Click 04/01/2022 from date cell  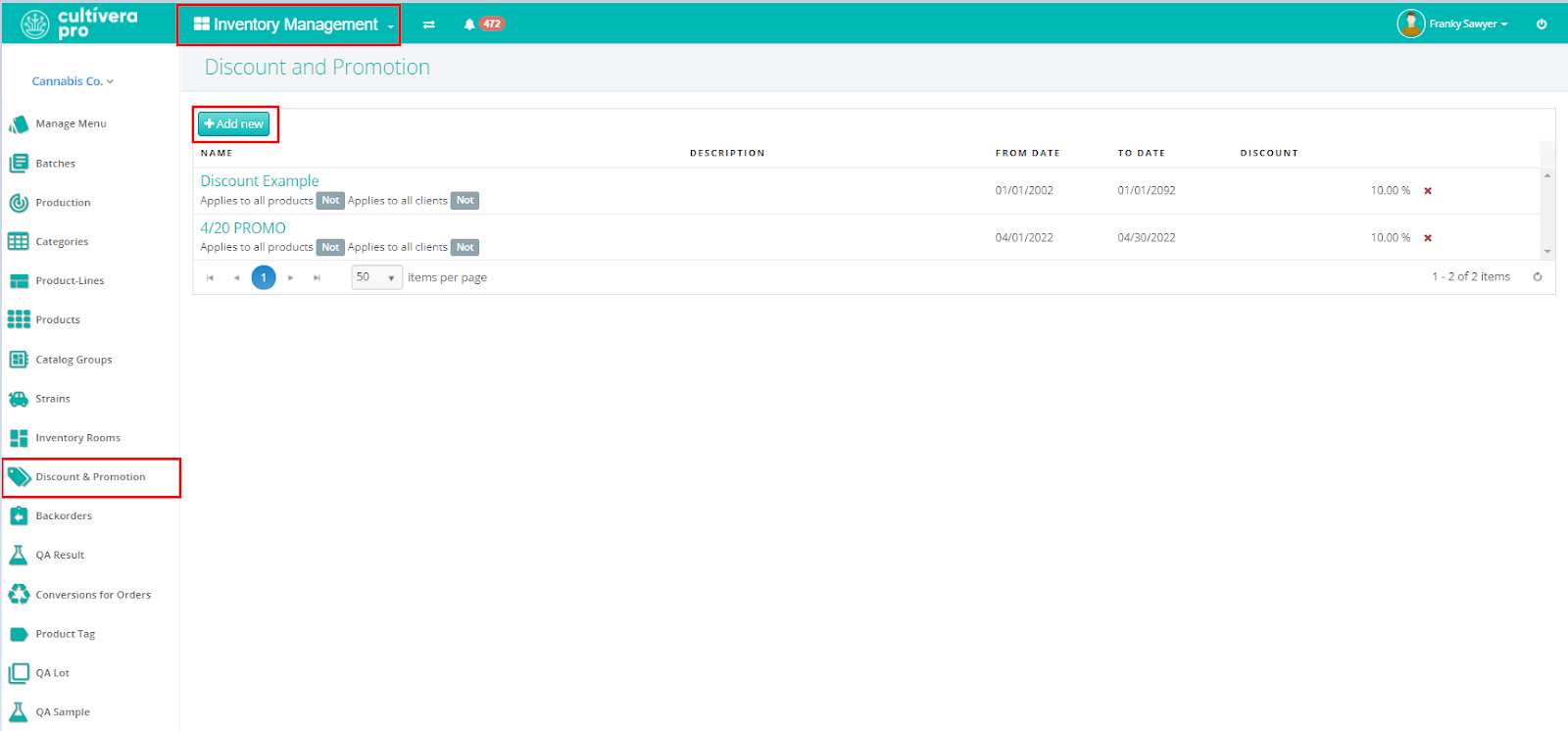coord(1024,238)
